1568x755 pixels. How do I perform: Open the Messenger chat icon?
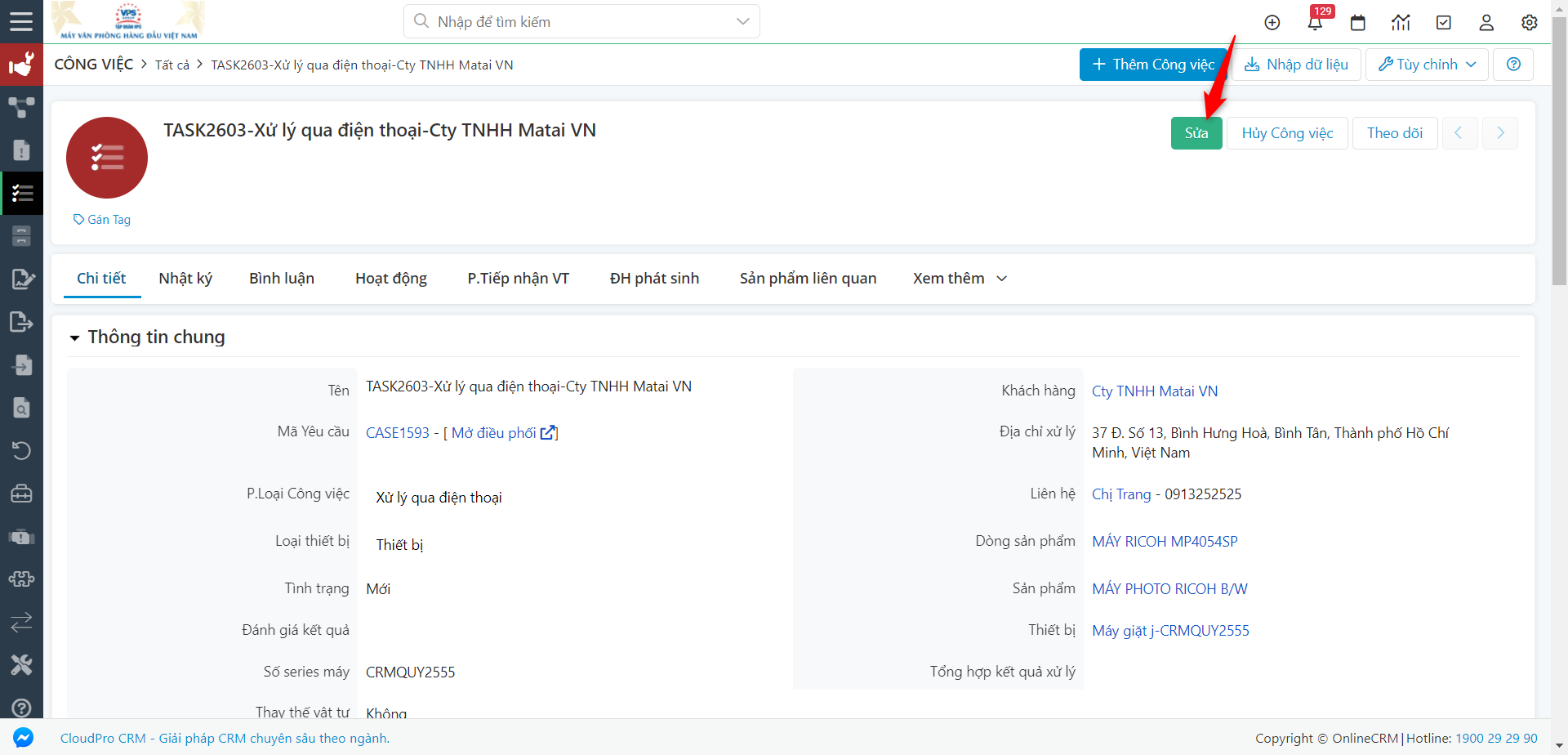pyautogui.click(x=24, y=737)
